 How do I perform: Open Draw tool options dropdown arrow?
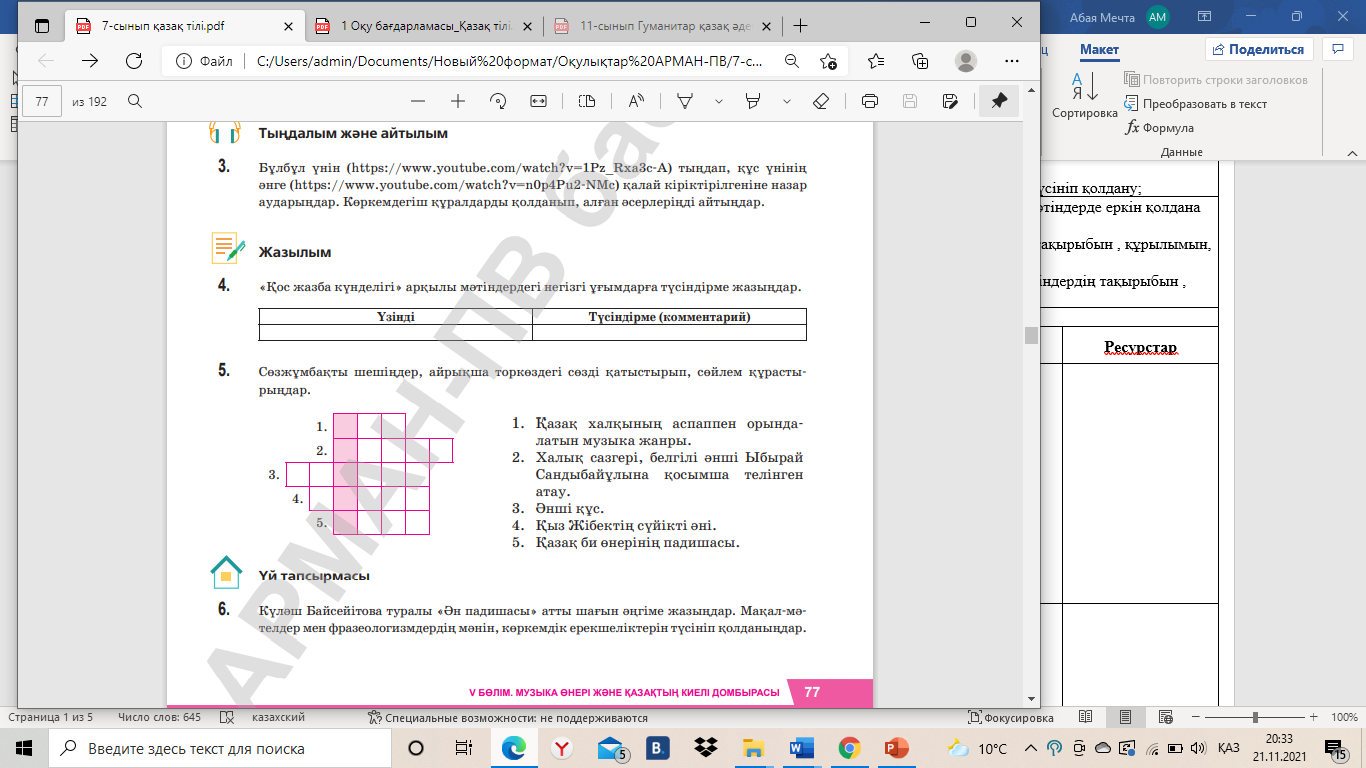tap(718, 101)
